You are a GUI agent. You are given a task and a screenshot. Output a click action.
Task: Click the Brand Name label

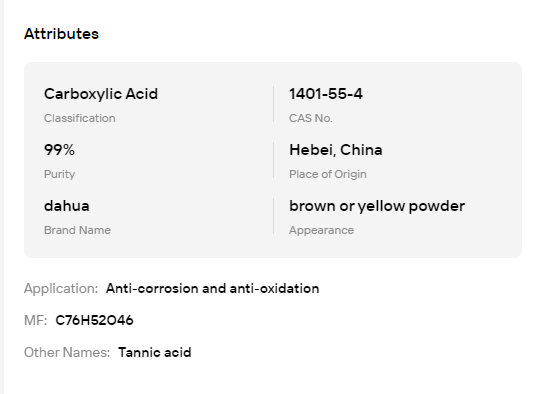pyautogui.click(x=77, y=230)
